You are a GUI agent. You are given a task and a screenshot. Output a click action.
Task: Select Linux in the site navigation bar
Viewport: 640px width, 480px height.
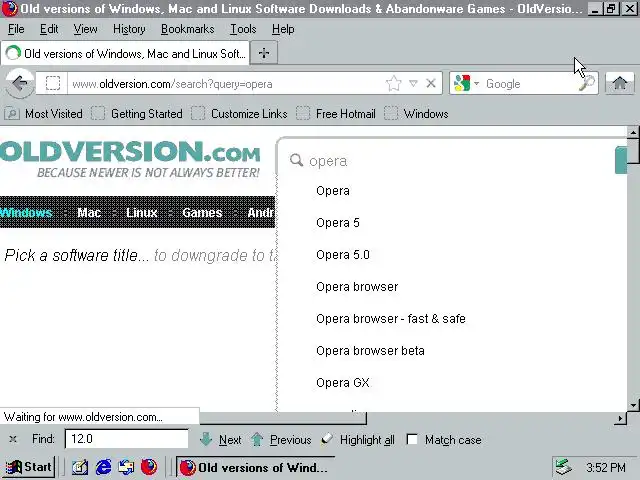pyautogui.click(x=141, y=213)
